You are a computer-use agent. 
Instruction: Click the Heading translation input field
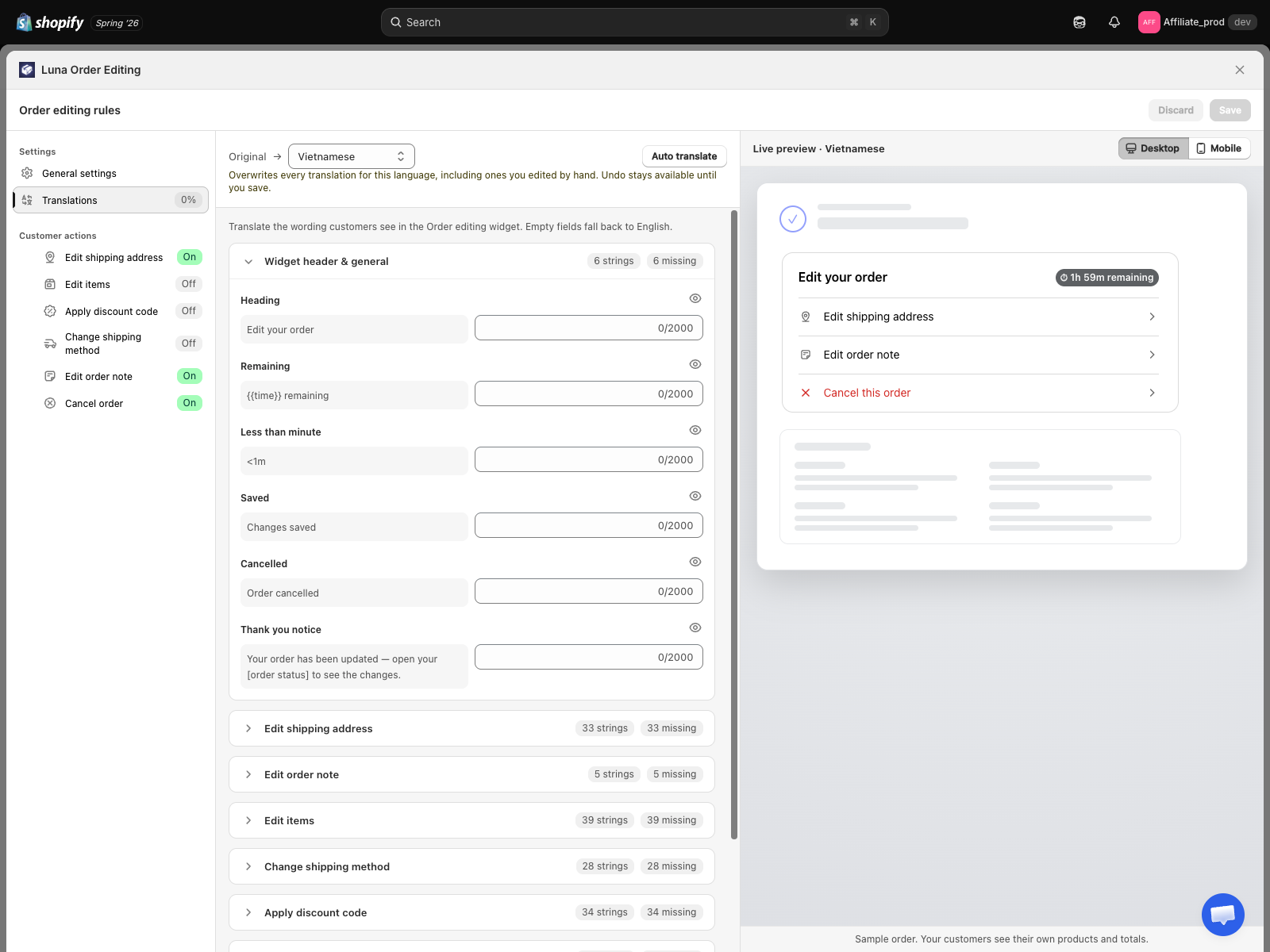point(589,328)
